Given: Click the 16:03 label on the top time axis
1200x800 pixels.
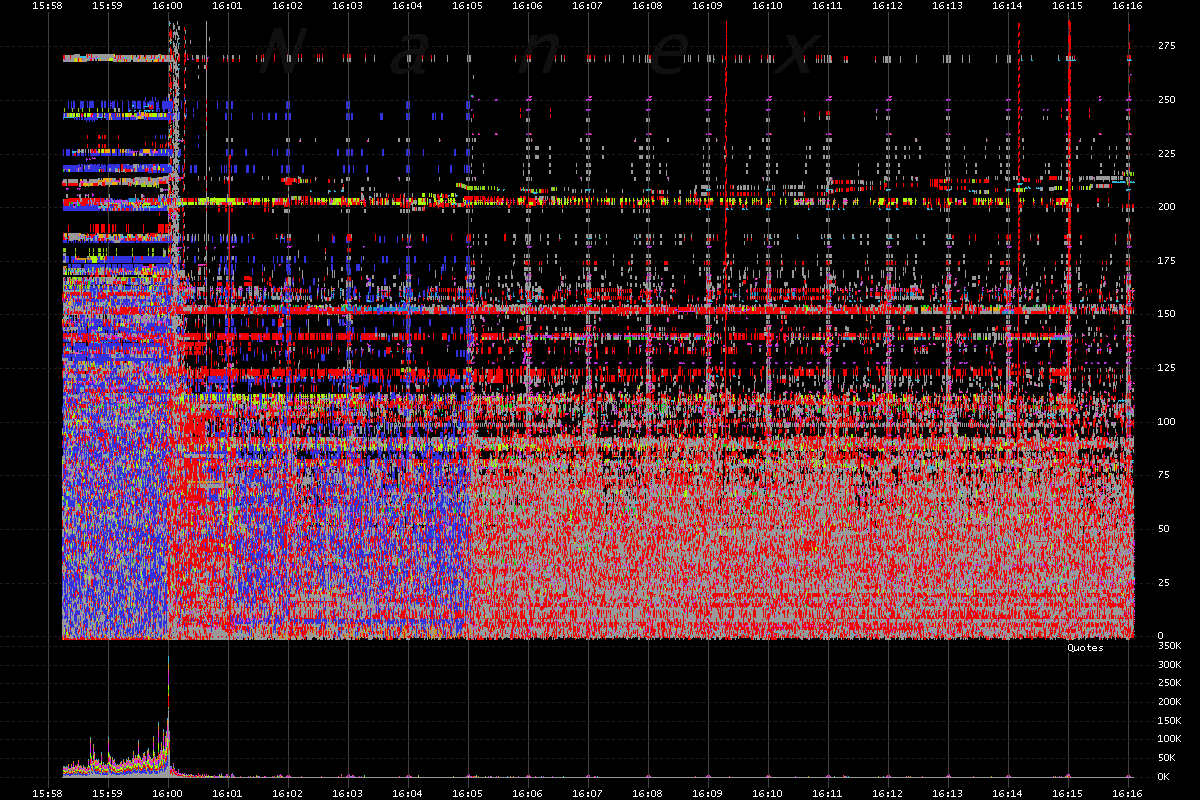Looking at the screenshot, I should click(x=347, y=6).
